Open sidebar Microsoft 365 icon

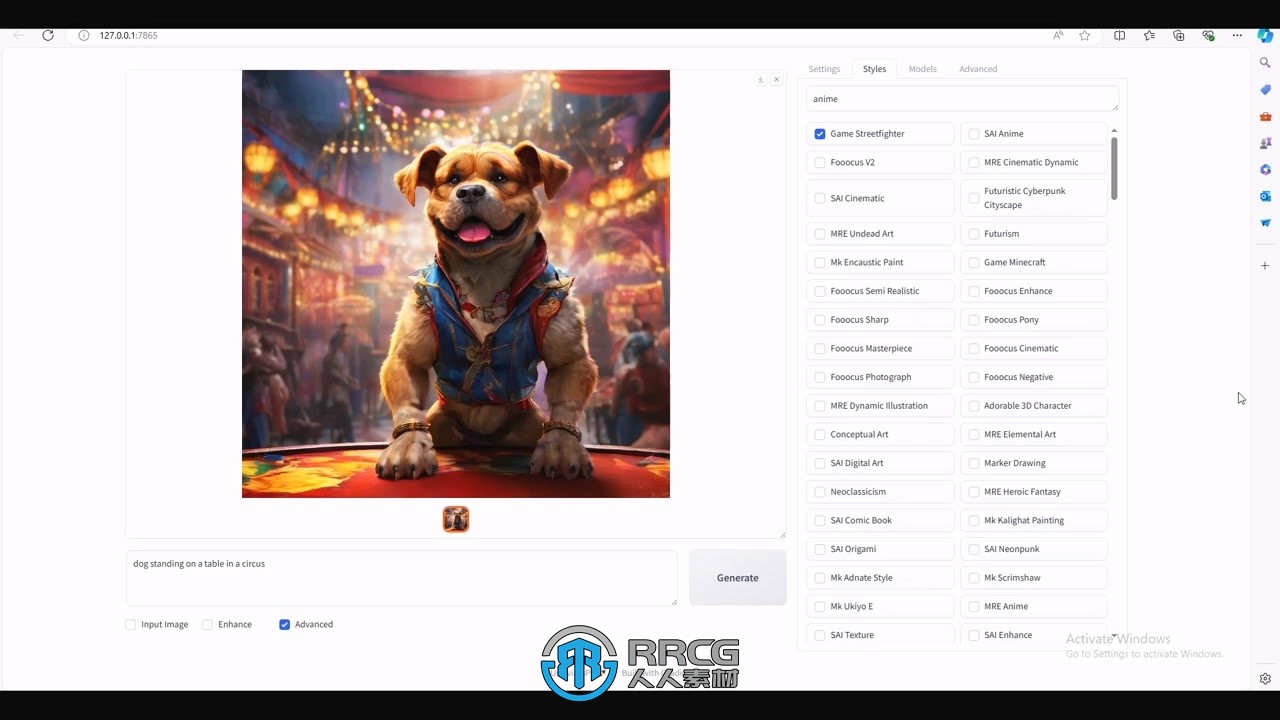1265,170
